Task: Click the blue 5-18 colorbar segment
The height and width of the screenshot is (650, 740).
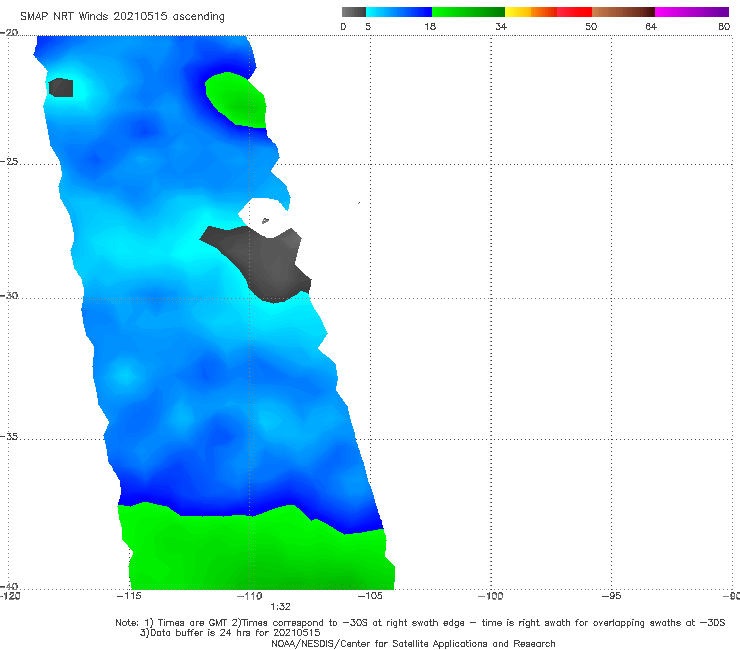Action: tap(399, 12)
